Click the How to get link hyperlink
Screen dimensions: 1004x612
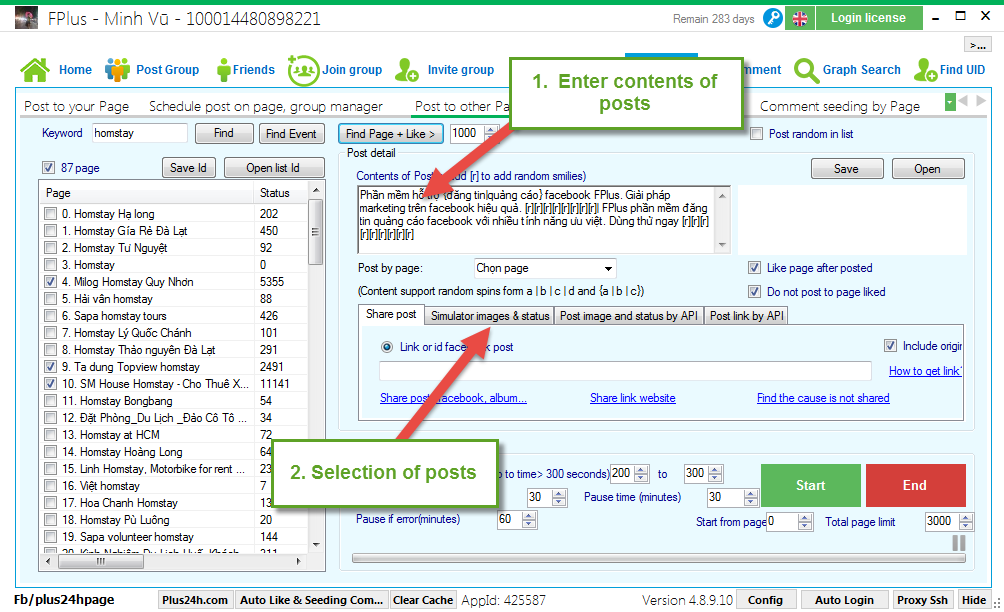coord(925,371)
